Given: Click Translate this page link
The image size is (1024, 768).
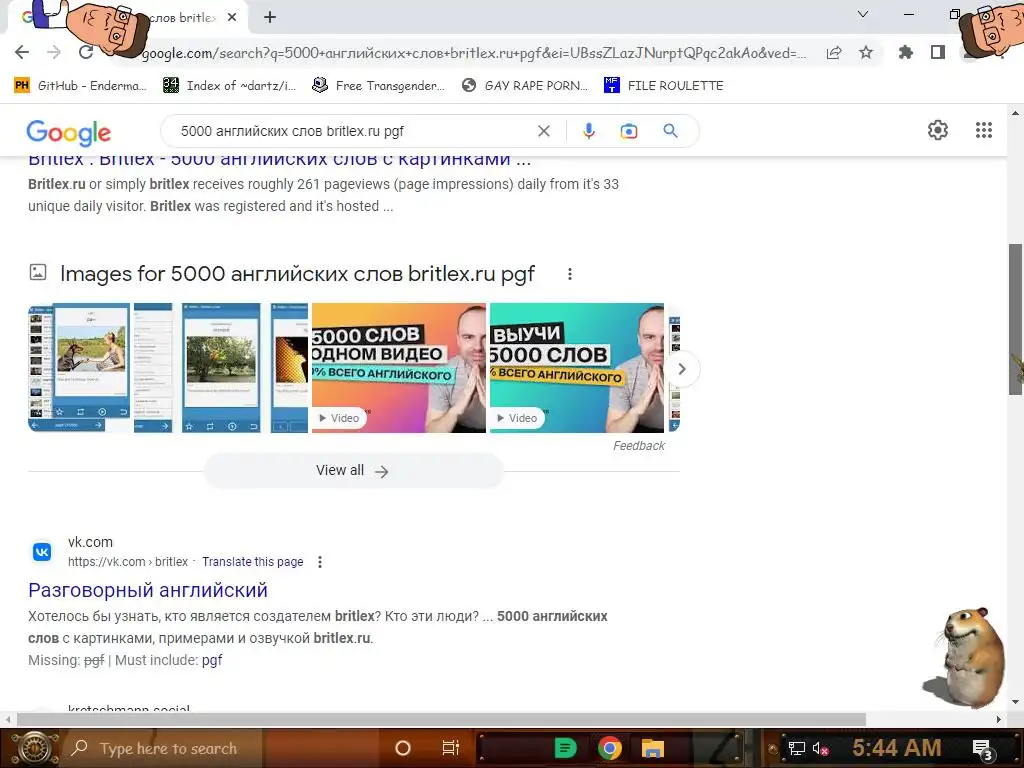Looking at the screenshot, I should tap(253, 562).
